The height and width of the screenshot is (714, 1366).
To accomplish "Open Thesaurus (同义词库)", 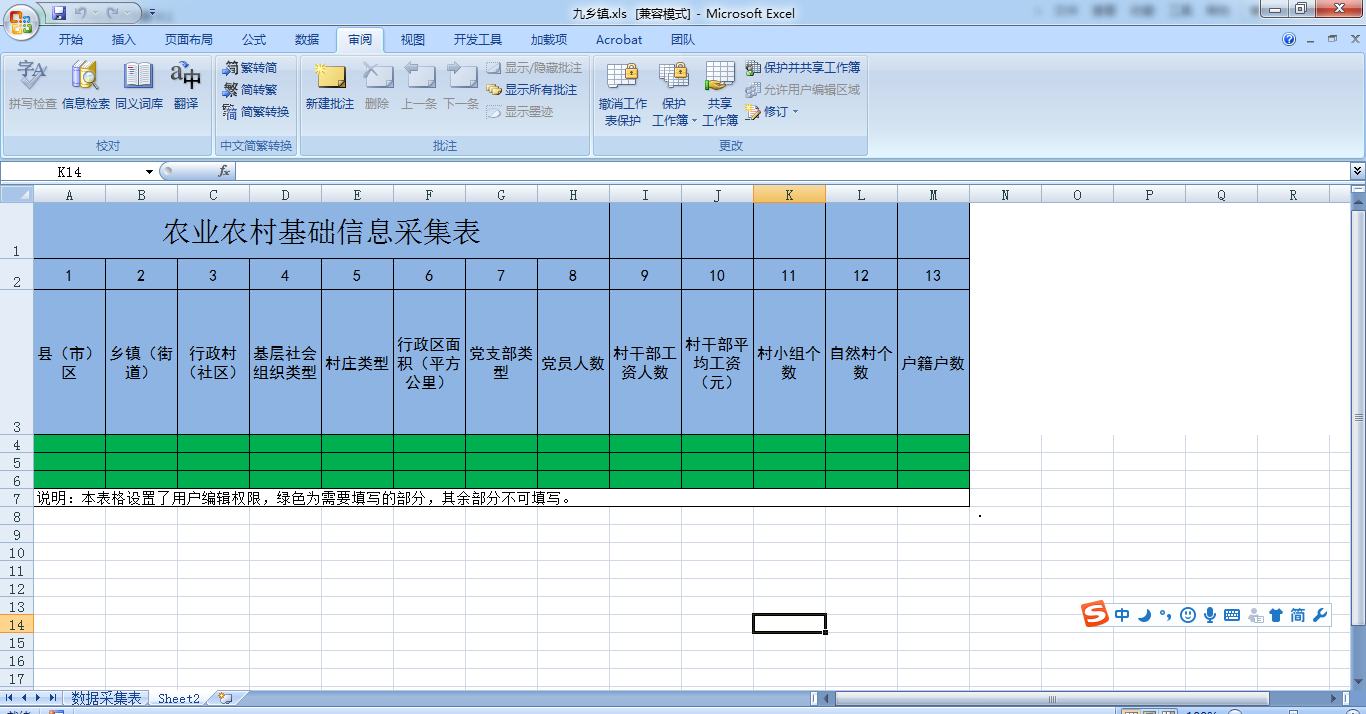I will [x=138, y=84].
